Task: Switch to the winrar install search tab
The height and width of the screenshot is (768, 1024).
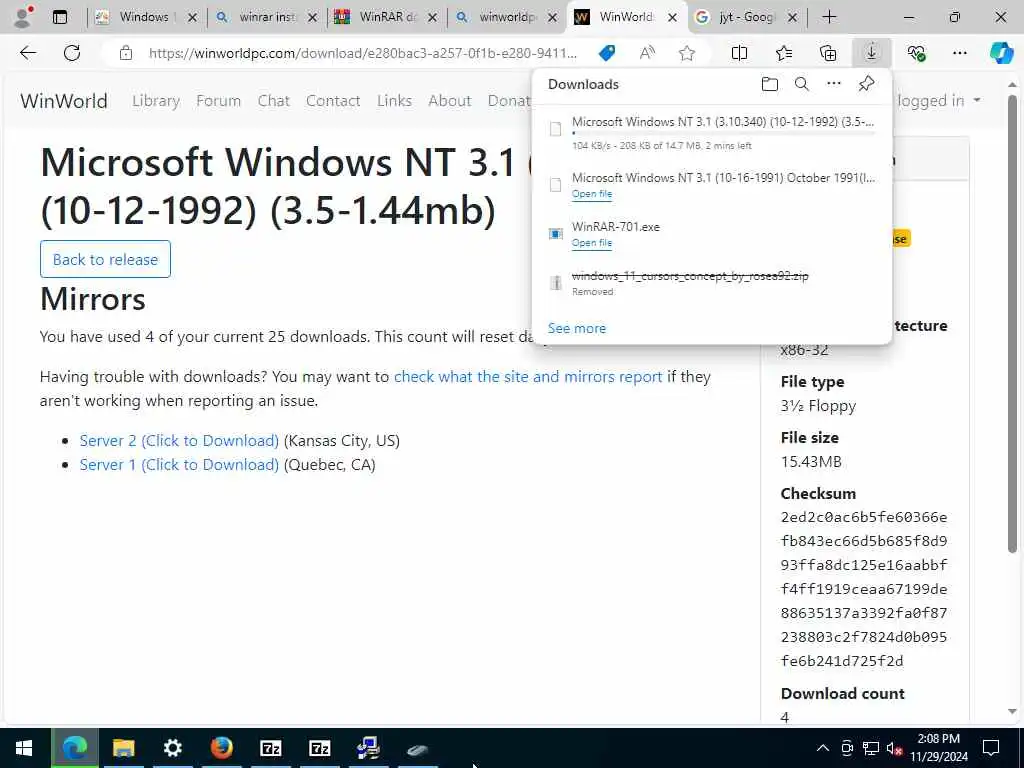Action: pyautogui.click(x=267, y=17)
